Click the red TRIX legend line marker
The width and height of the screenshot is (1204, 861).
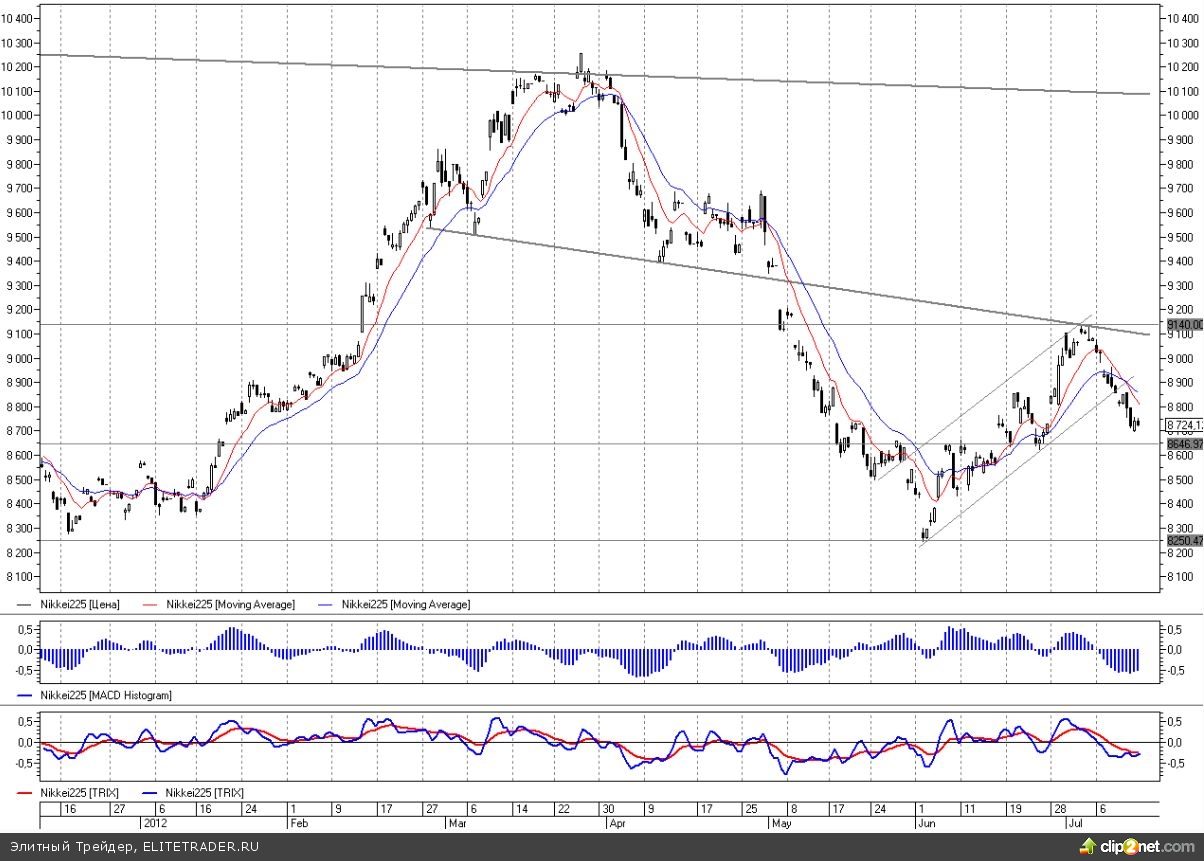click(x=27, y=791)
